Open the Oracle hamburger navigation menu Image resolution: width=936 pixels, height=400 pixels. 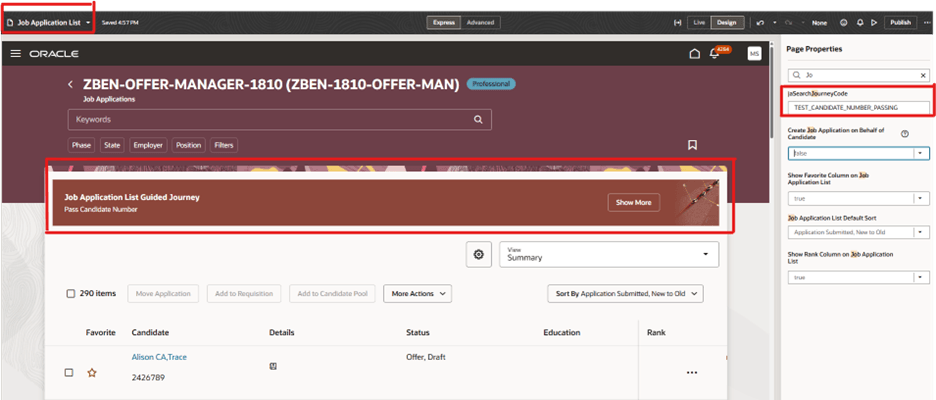point(16,54)
